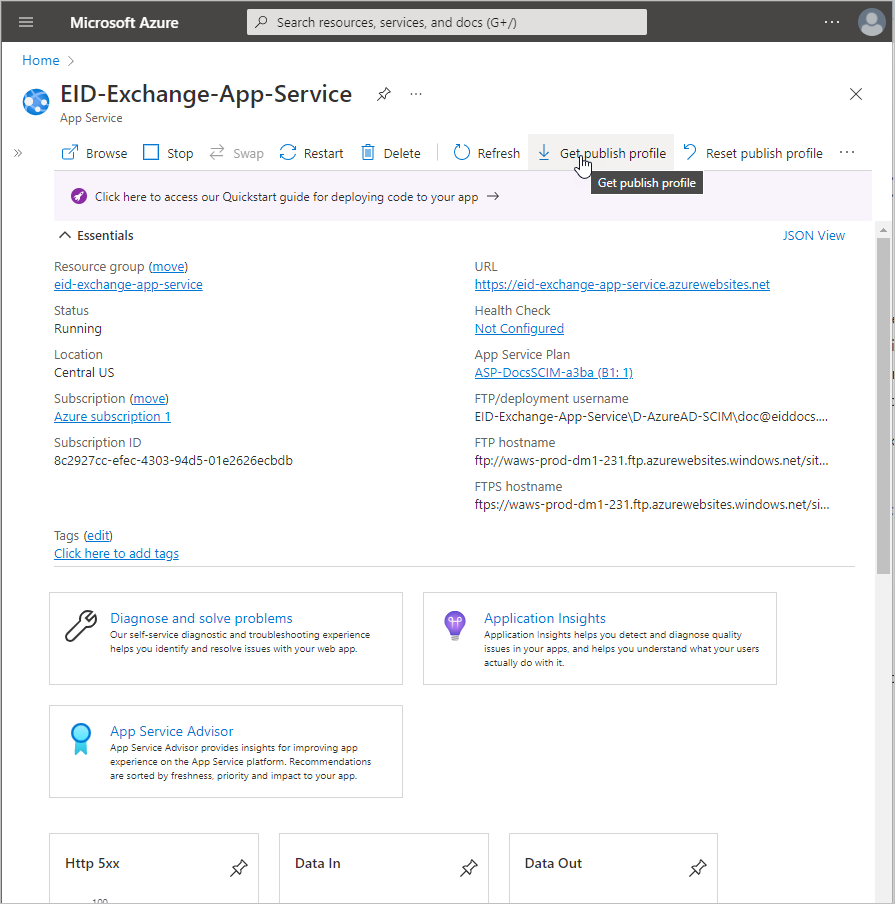Open the hamburger portal menu
The height and width of the screenshot is (904, 895).
pyautogui.click(x=26, y=22)
